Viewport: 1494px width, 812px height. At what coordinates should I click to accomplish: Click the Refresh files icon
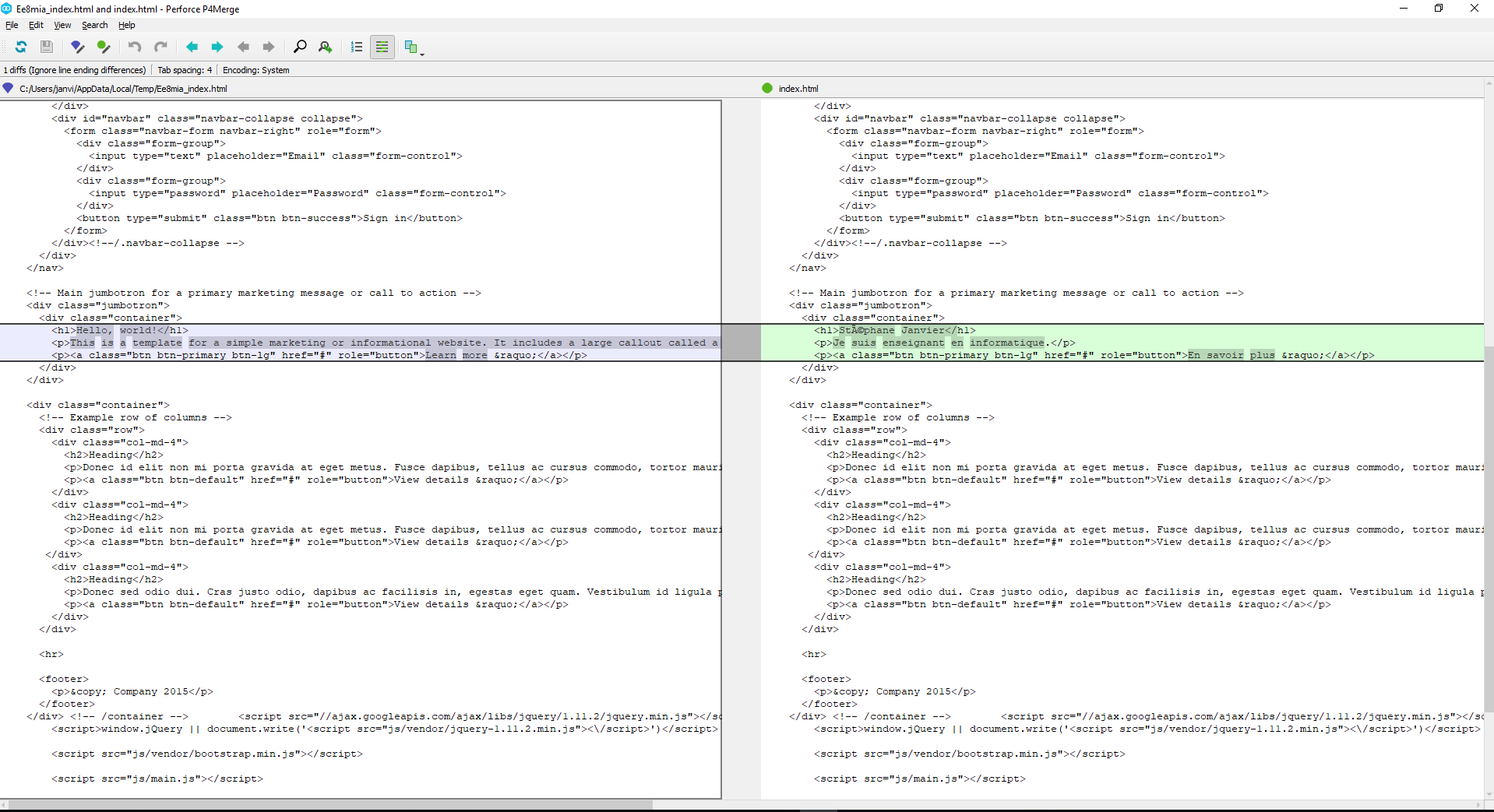click(21, 47)
